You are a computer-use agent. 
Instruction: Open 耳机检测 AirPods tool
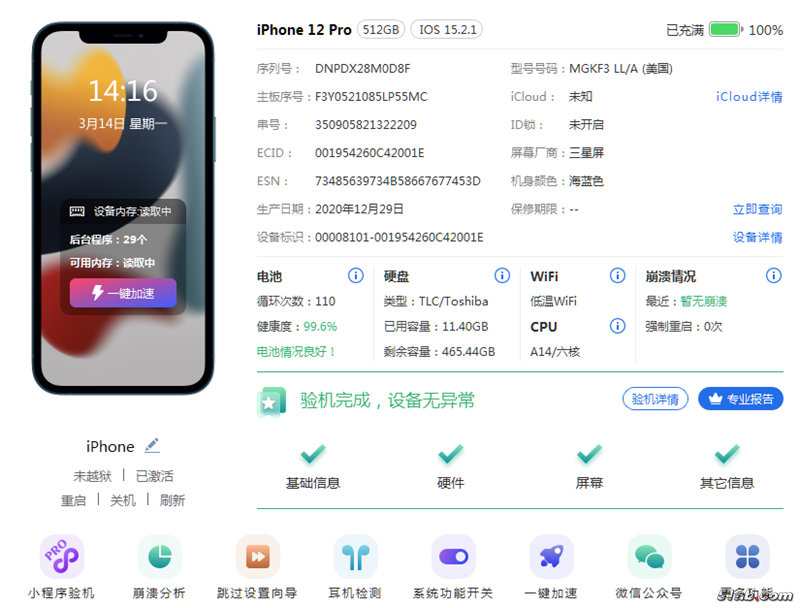(356, 556)
